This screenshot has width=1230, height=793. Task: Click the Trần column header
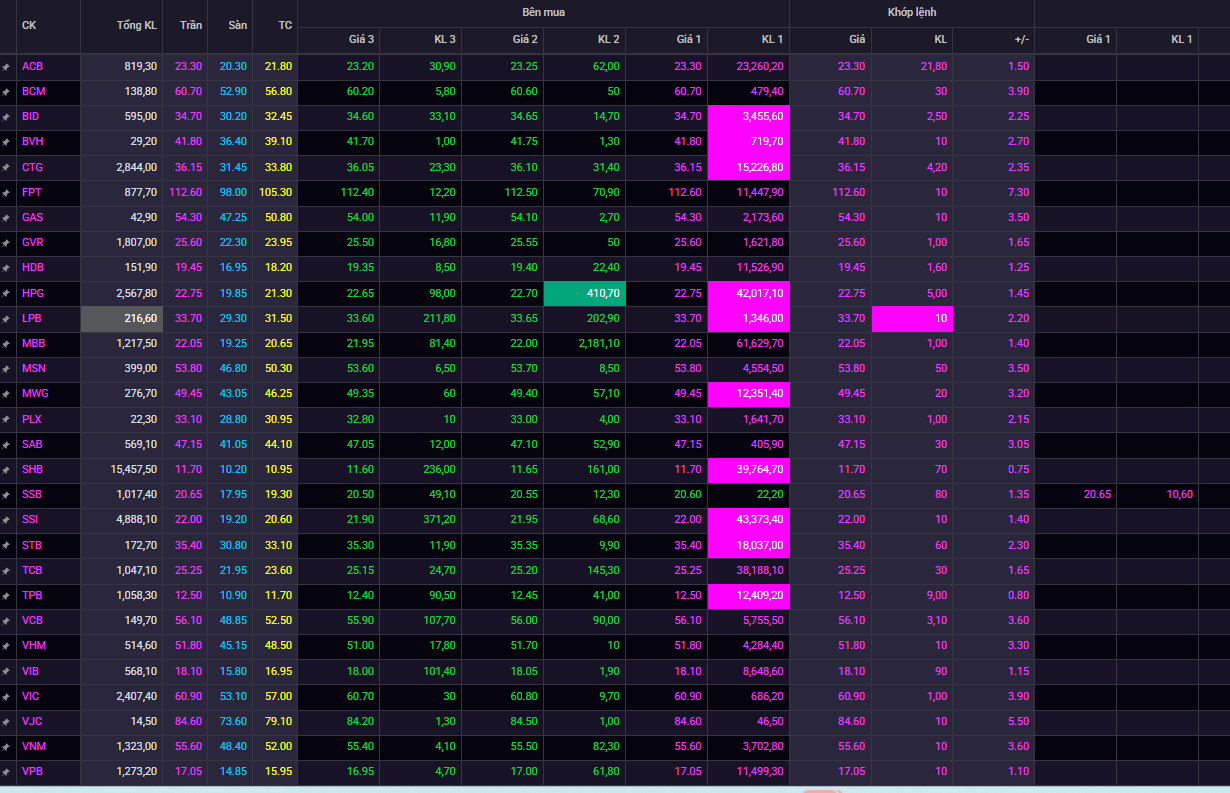point(190,26)
